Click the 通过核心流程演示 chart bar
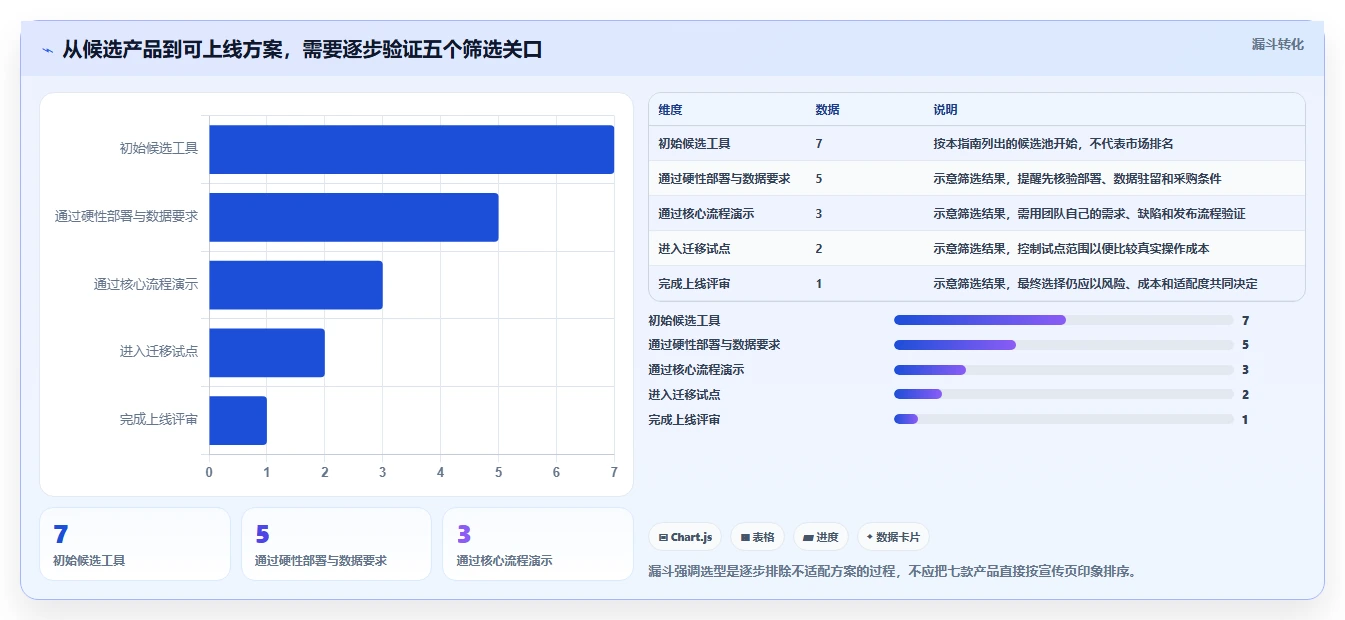 pyautogui.click(x=296, y=285)
